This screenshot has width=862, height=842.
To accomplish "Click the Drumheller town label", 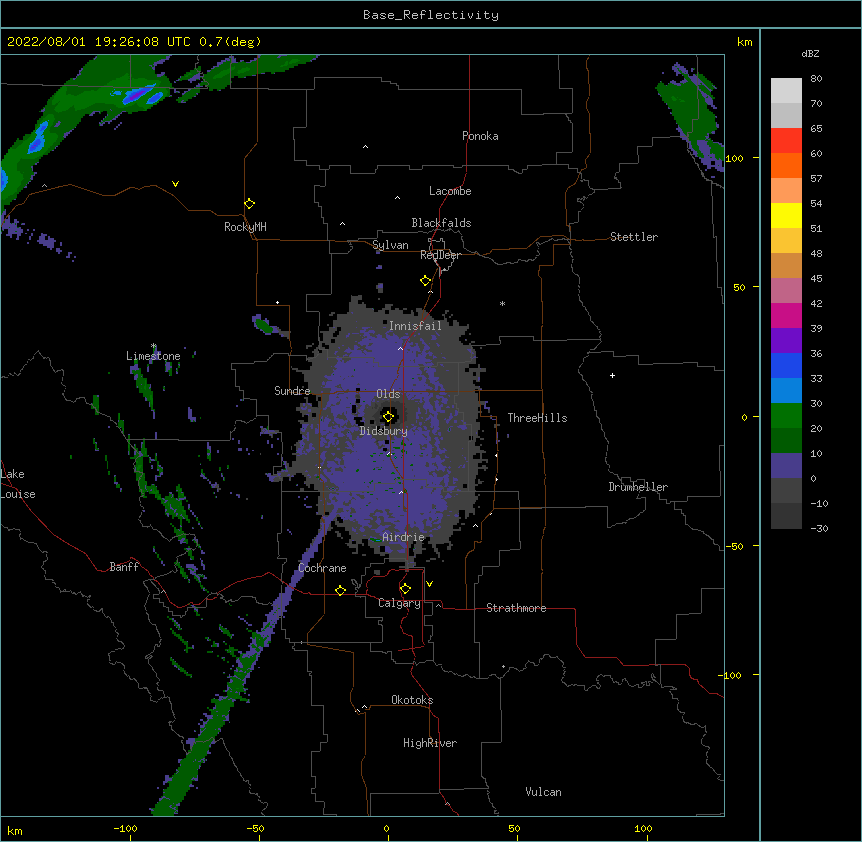I will pos(638,487).
